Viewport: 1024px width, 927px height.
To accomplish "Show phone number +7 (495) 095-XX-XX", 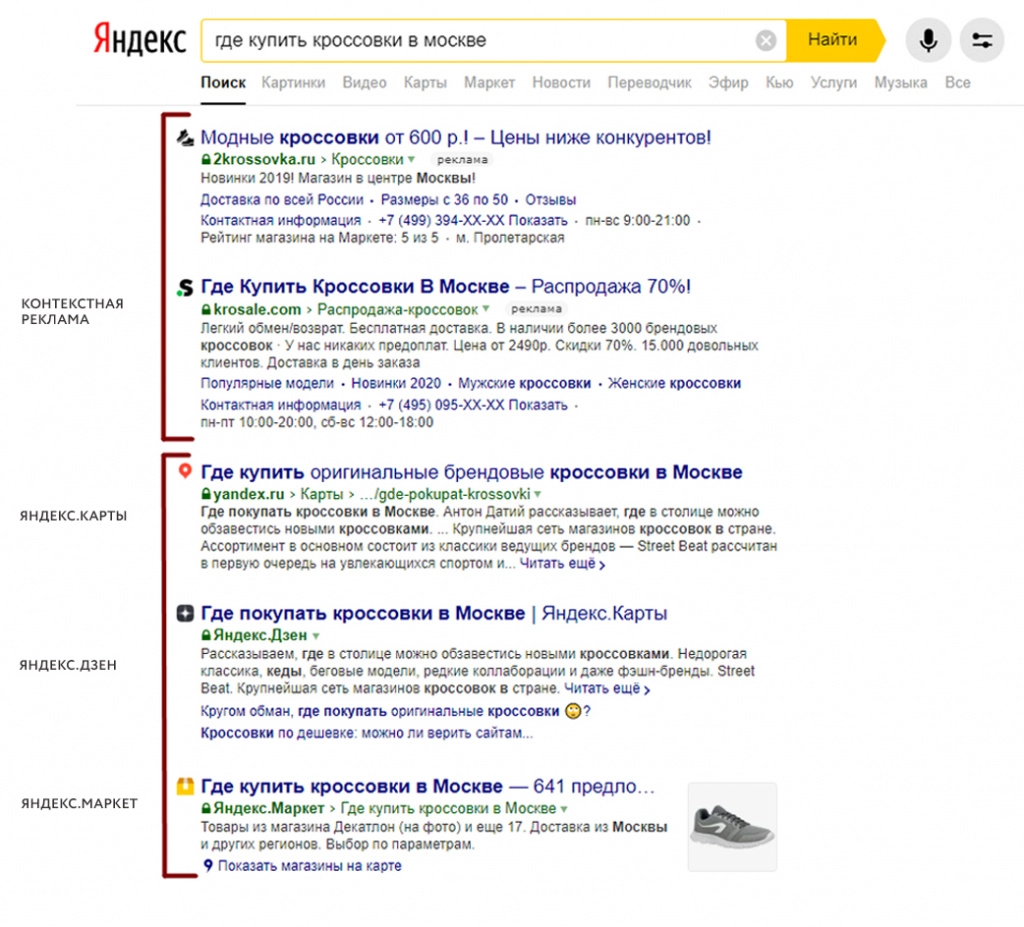I will point(473,405).
